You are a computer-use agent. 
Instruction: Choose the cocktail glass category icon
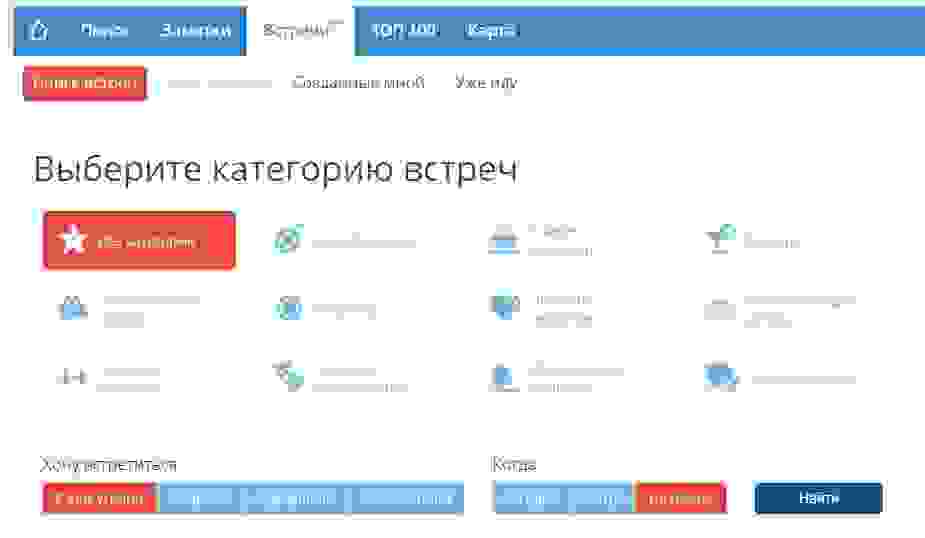point(720,238)
